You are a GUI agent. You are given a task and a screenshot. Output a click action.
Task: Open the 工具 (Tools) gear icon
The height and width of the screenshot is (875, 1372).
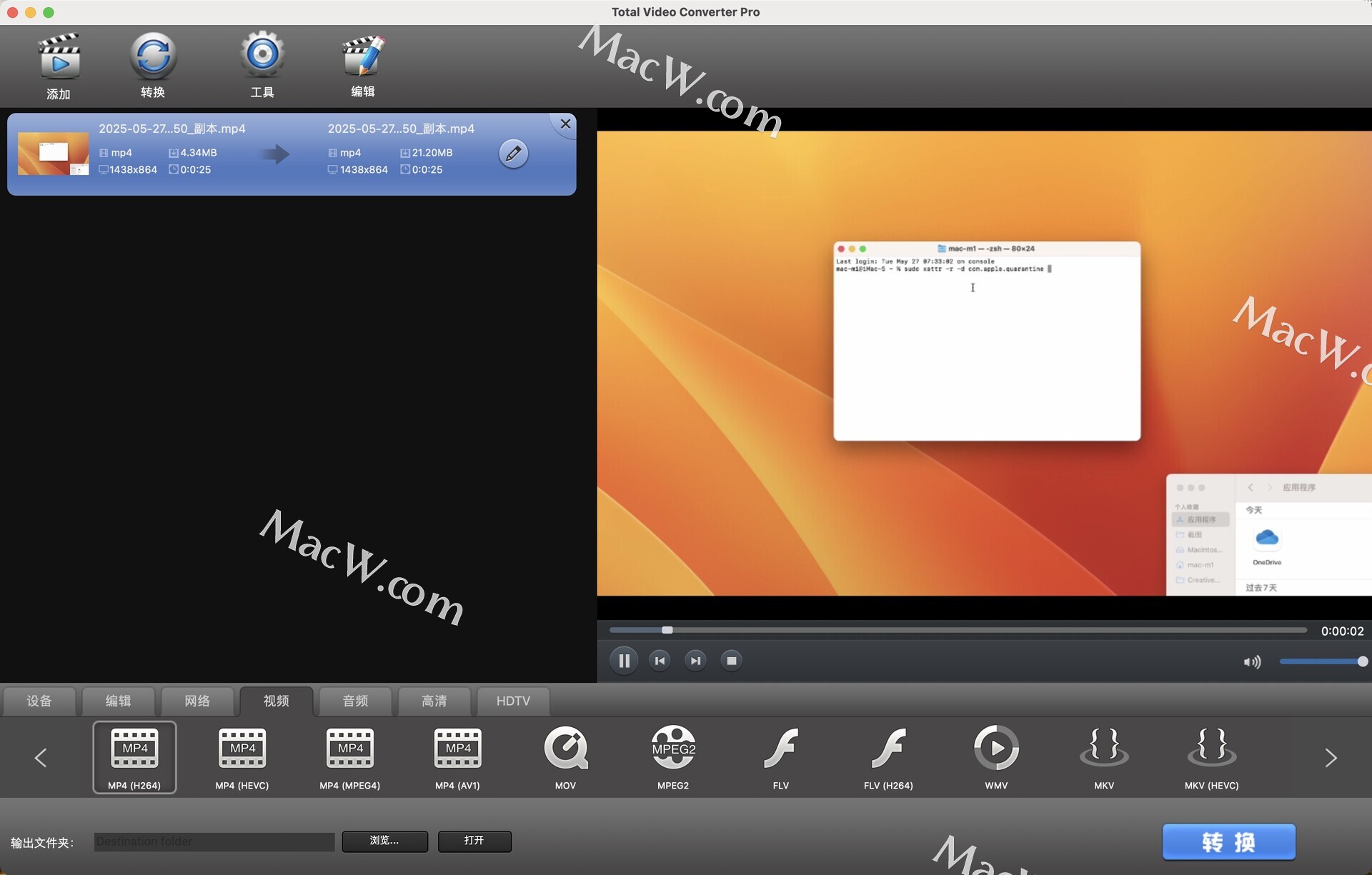262,54
